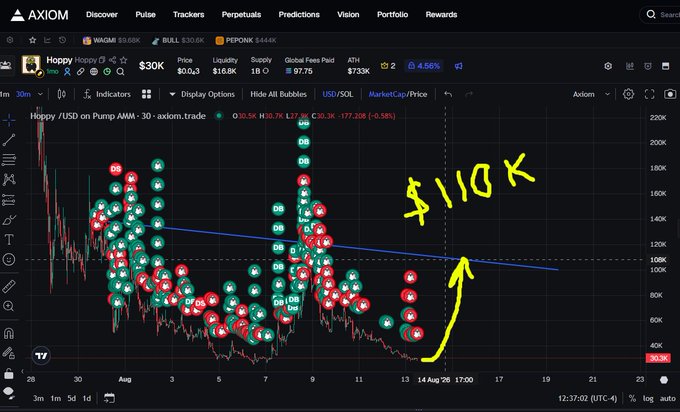Toggle auto scale
The image size is (680, 412).
click(667, 398)
